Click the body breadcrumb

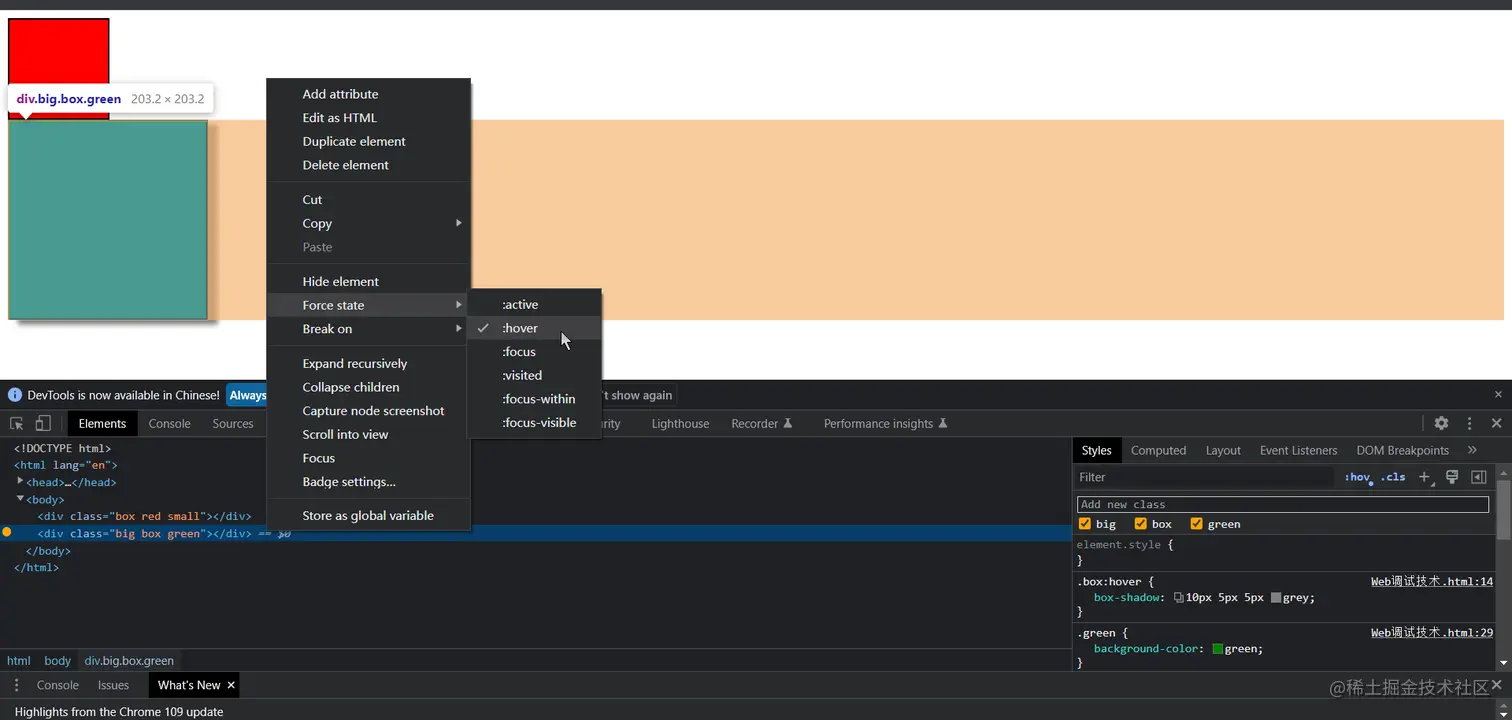click(x=58, y=660)
